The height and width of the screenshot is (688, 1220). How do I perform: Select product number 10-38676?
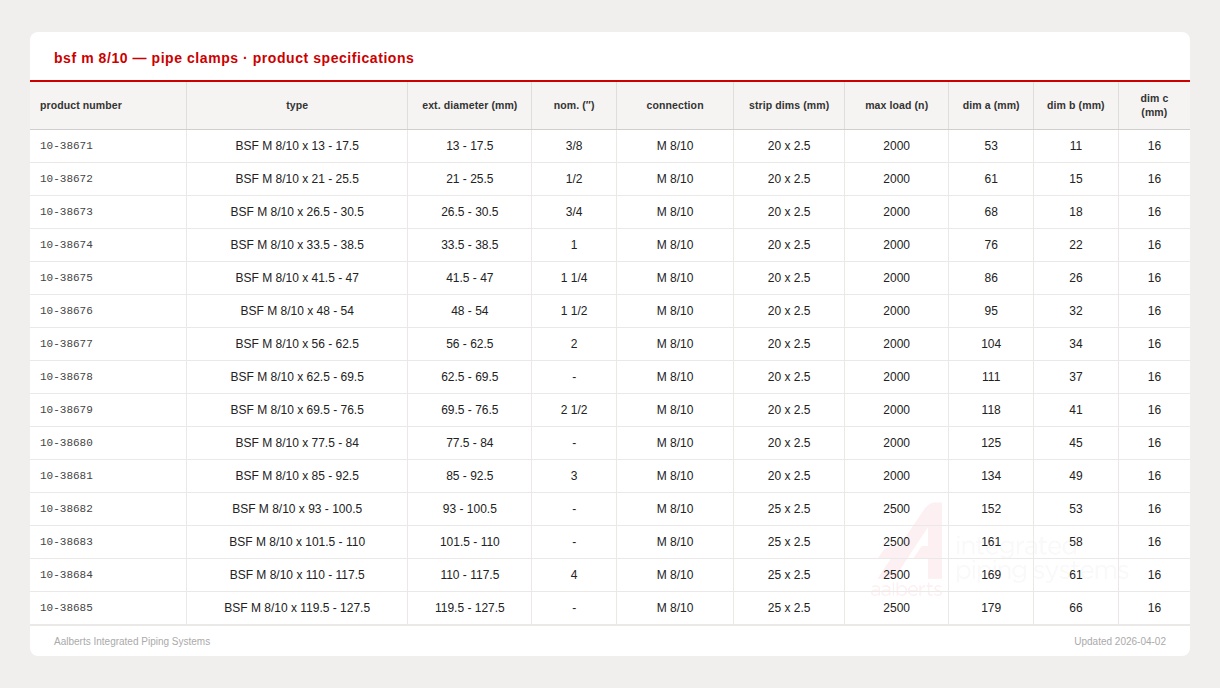tap(66, 311)
